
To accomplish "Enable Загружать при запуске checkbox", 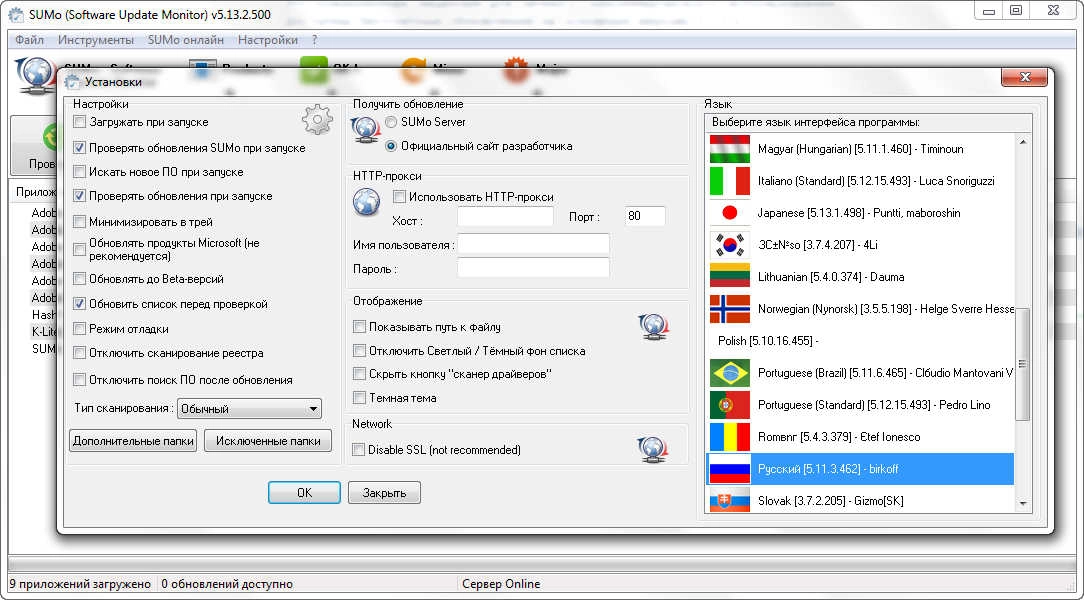I will tap(80, 122).
